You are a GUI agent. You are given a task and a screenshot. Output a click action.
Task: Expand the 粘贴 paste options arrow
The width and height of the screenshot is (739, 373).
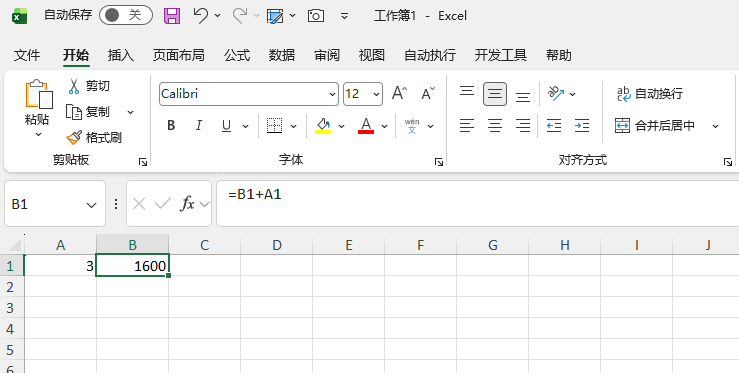point(38,134)
